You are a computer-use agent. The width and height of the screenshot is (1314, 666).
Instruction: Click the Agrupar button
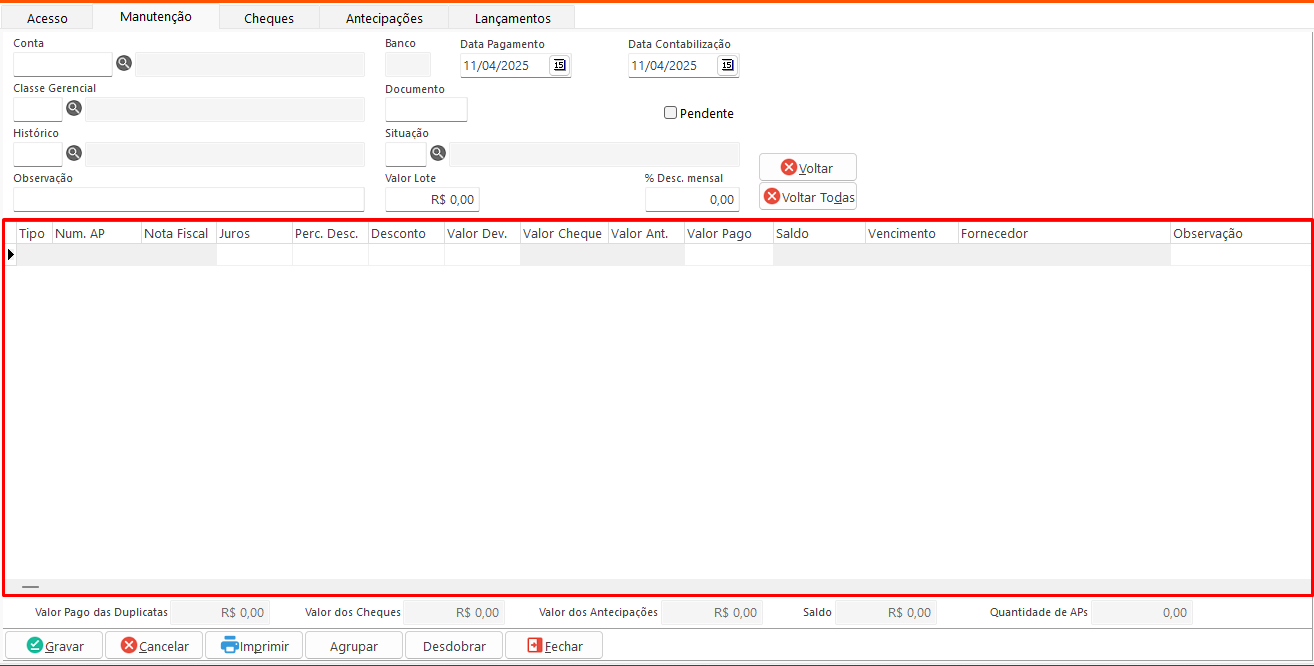click(x=354, y=646)
